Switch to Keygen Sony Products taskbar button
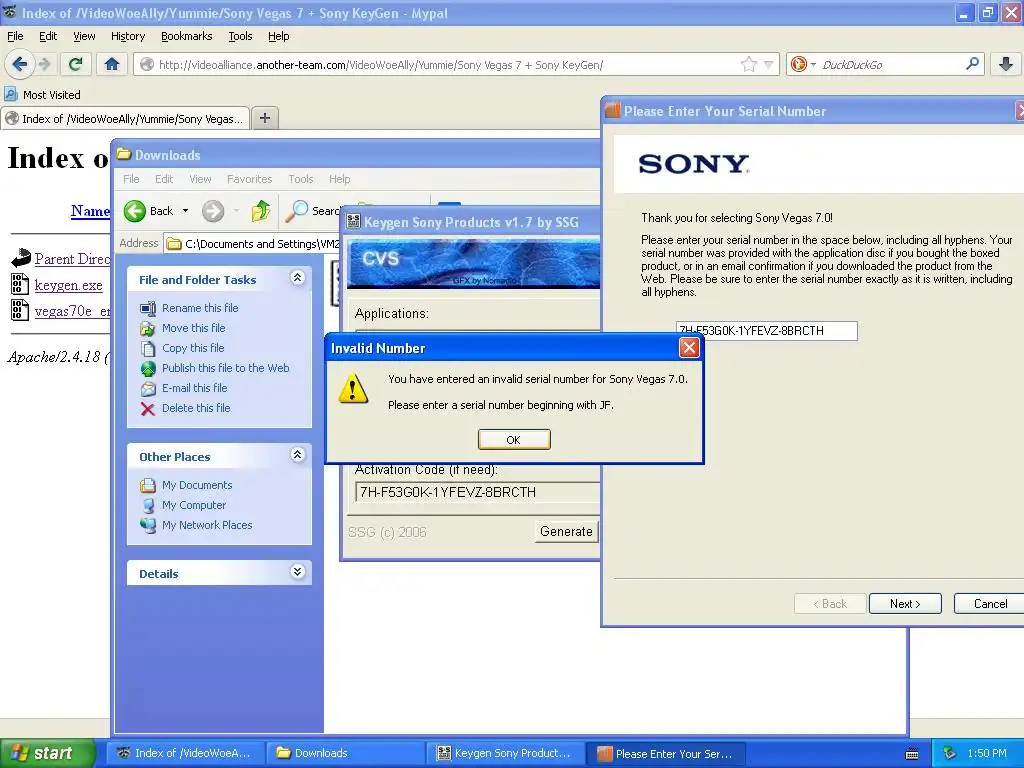The image size is (1024, 768). click(505, 754)
